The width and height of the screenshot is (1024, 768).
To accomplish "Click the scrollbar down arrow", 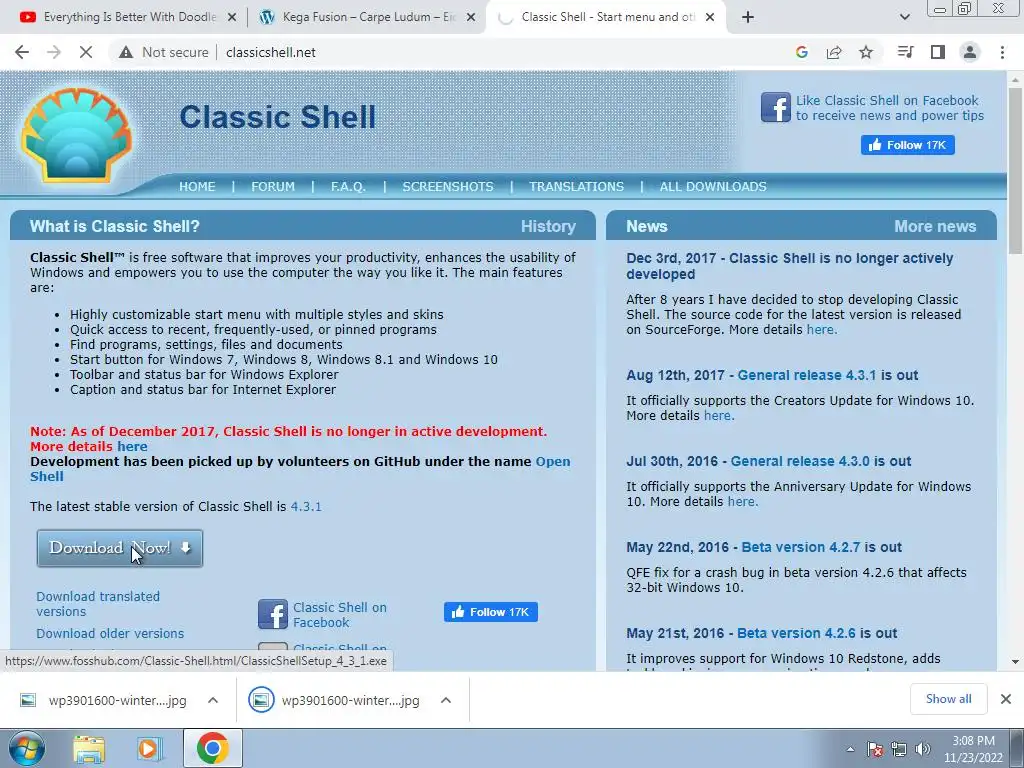I will click(1015, 662).
